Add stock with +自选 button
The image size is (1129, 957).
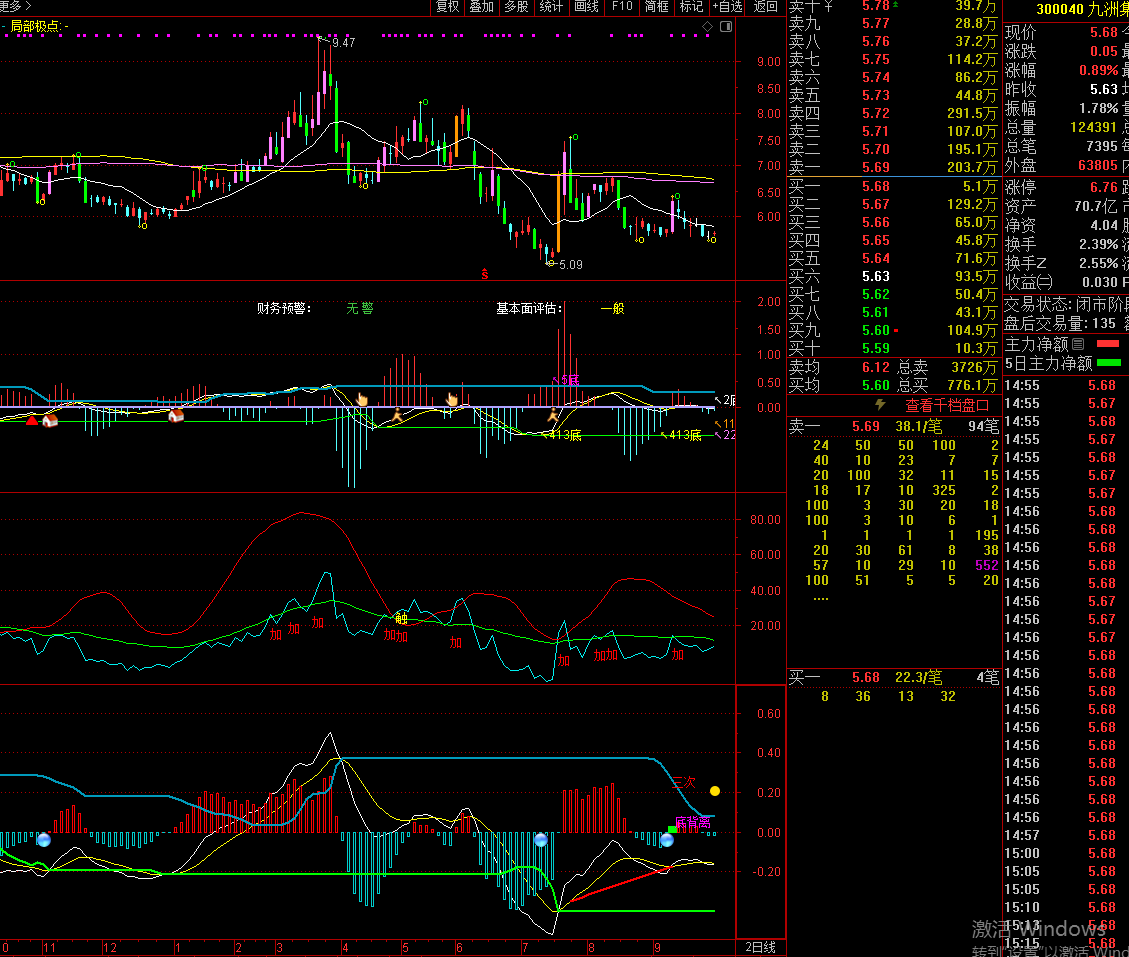[x=727, y=6]
